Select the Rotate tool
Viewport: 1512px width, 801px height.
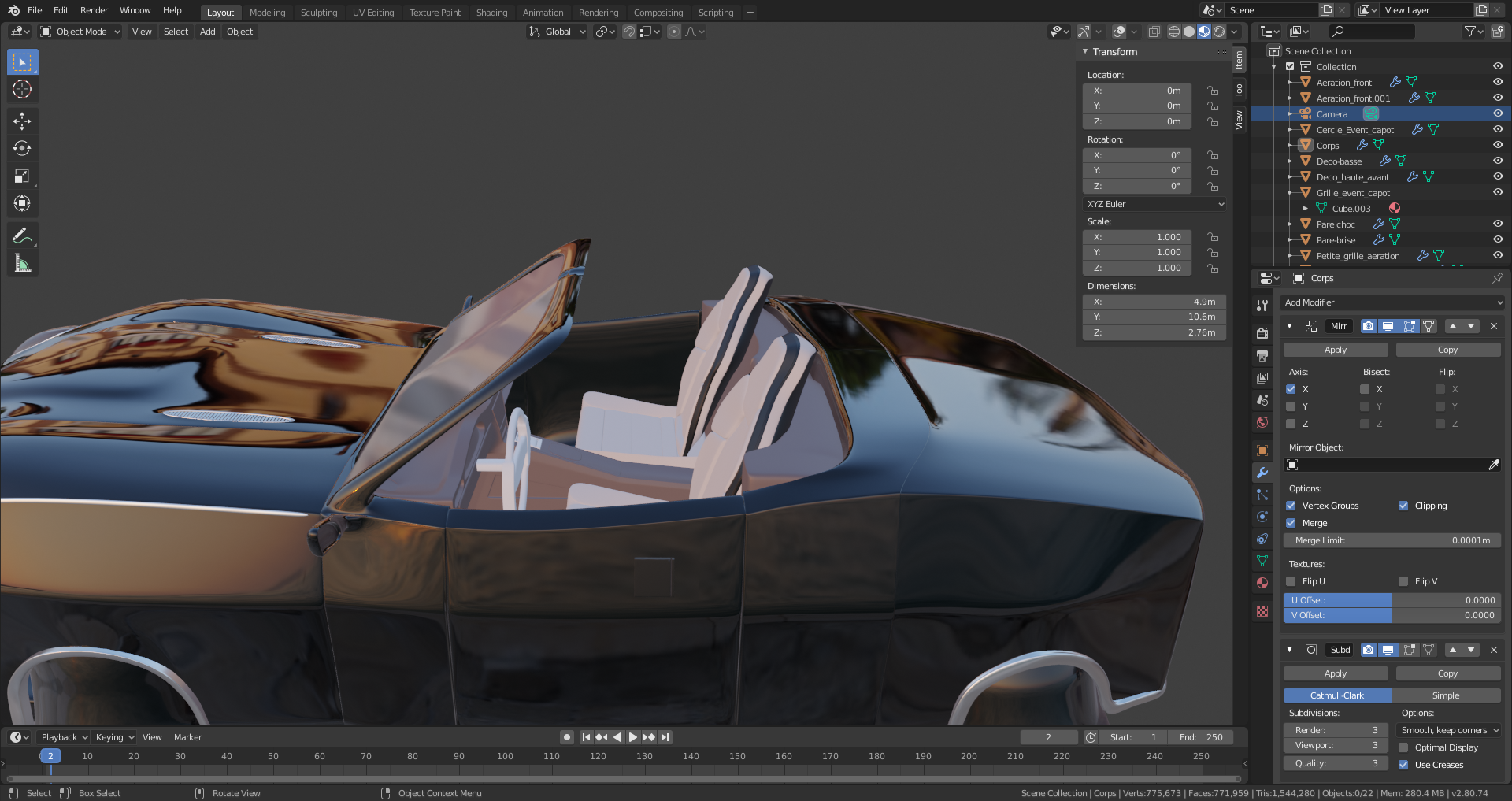(22, 148)
